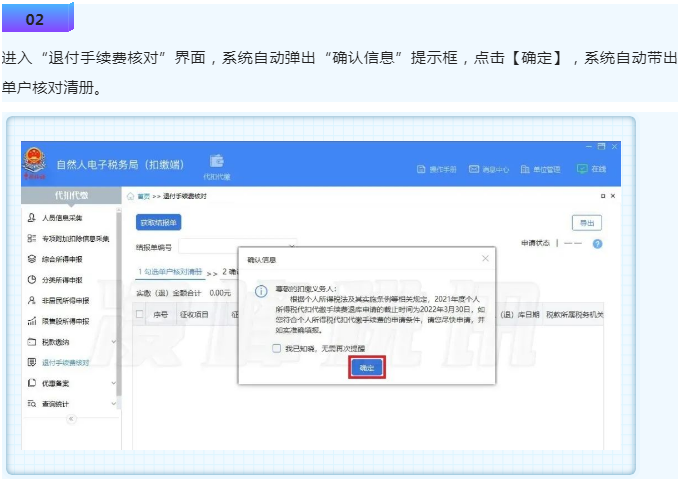Click the 0.00元 total amount value
678x484 pixels.
[x=220, y=293]
